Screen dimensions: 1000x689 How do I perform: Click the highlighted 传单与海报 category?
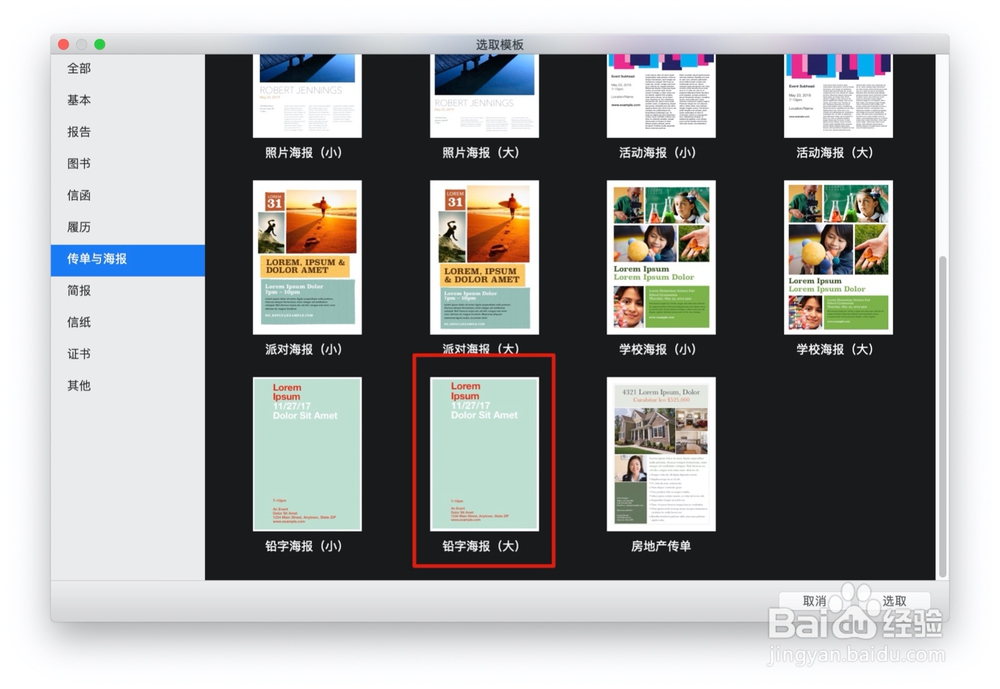click(x=128, y=259)
